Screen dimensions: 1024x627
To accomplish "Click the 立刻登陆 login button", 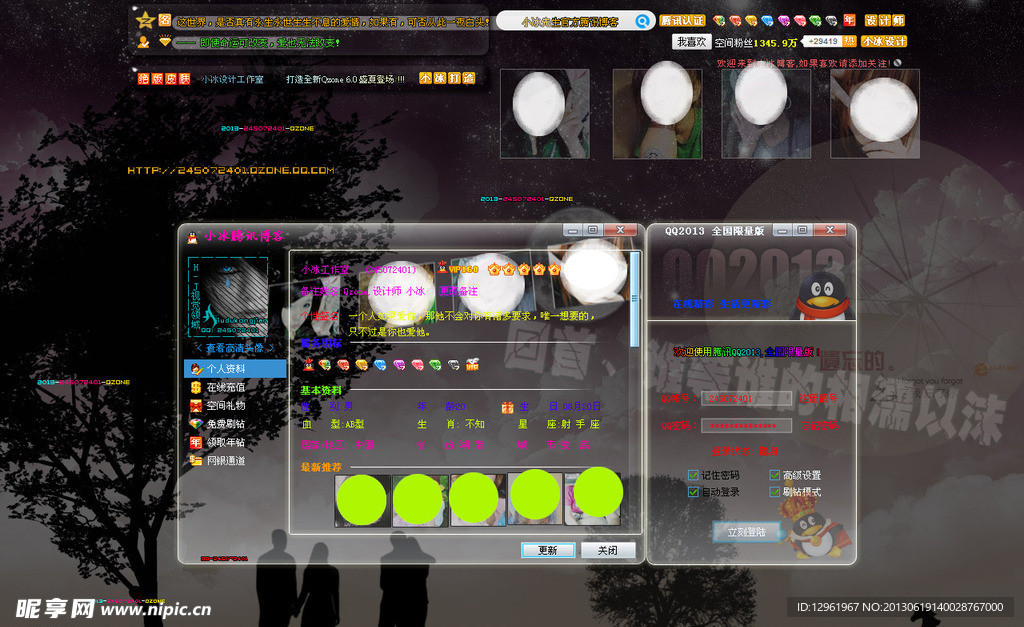I will [x=746, y=532].
